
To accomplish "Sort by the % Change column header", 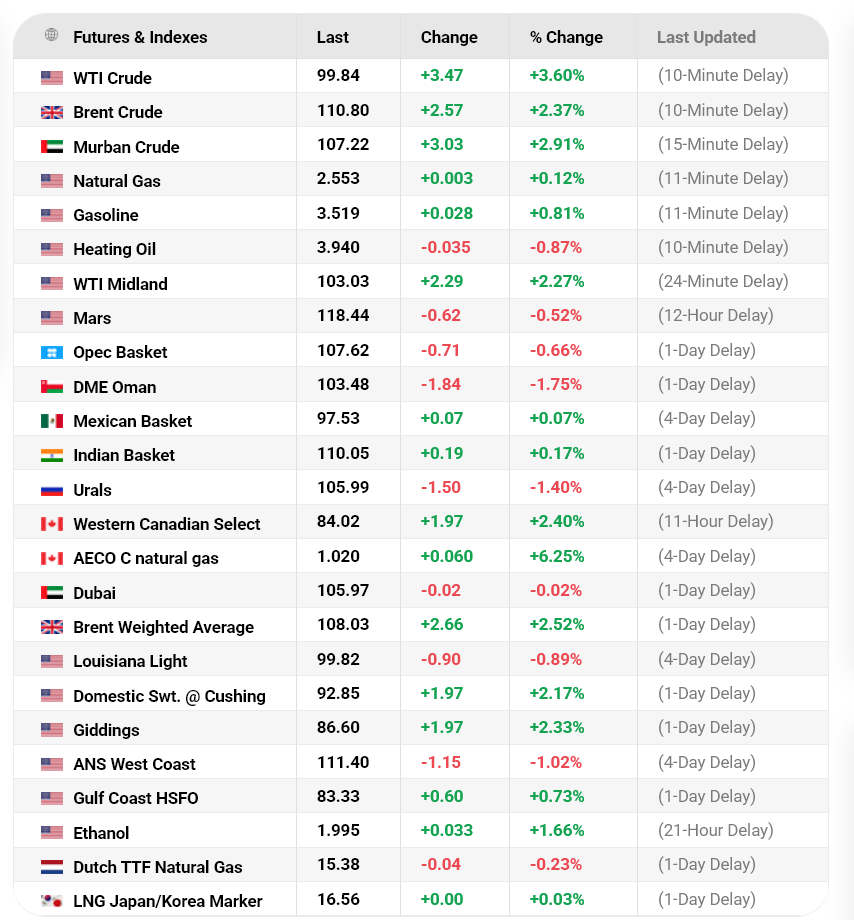I will (x=565, y=37).
